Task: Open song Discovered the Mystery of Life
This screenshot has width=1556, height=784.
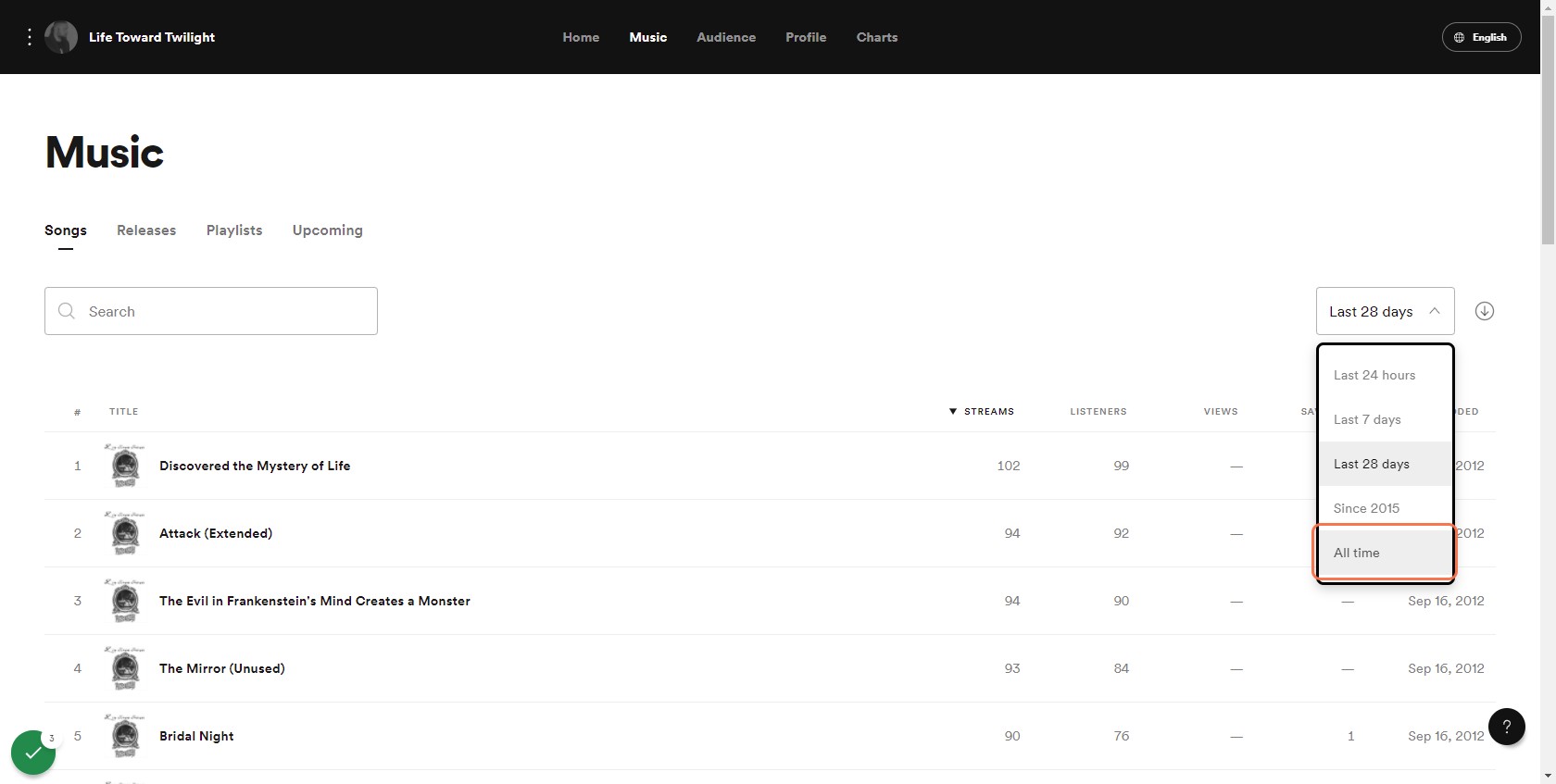Action: (x=255, y=466)
